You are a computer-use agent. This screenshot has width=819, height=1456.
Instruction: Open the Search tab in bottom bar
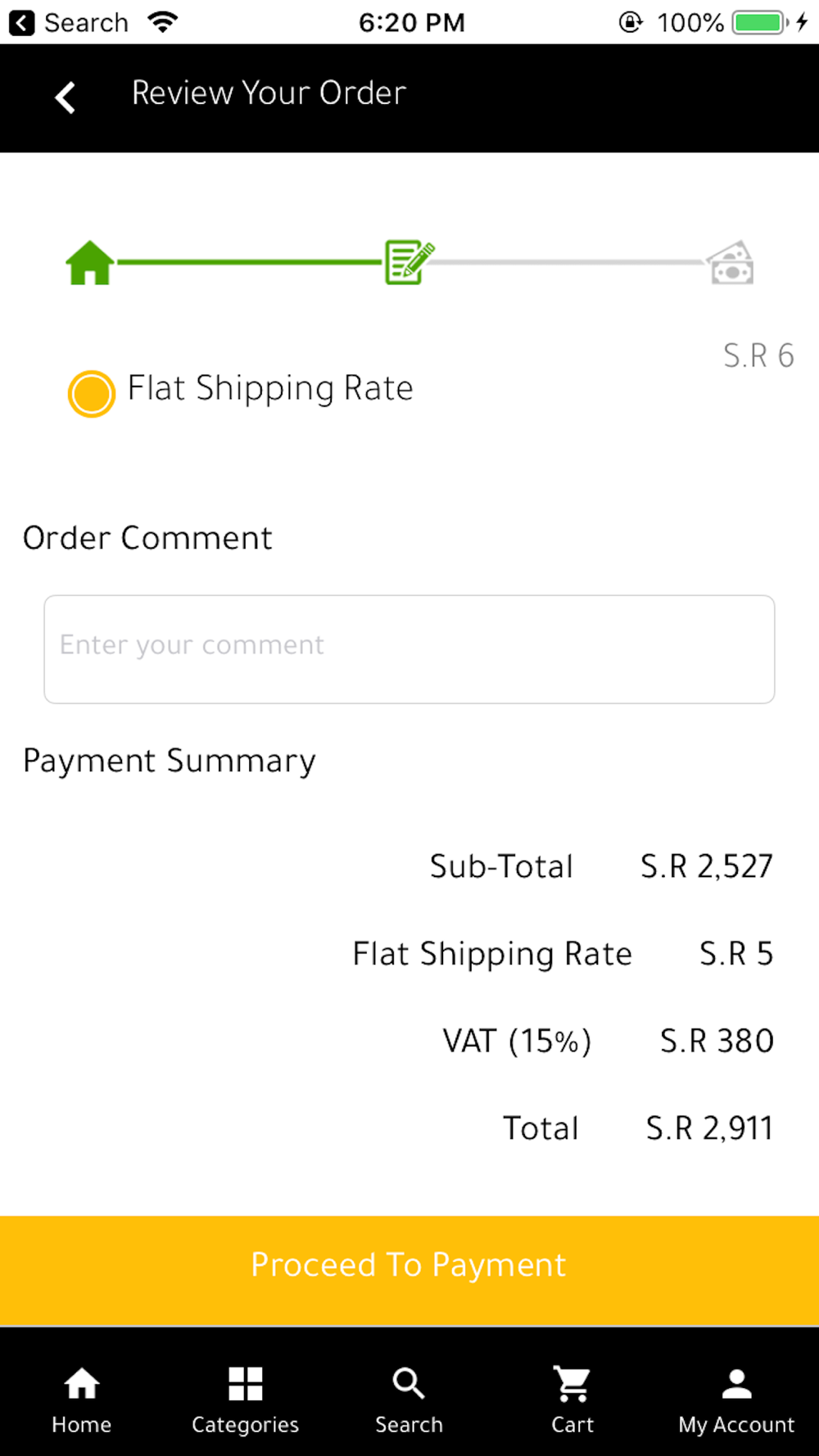[x=409, y=1400]
